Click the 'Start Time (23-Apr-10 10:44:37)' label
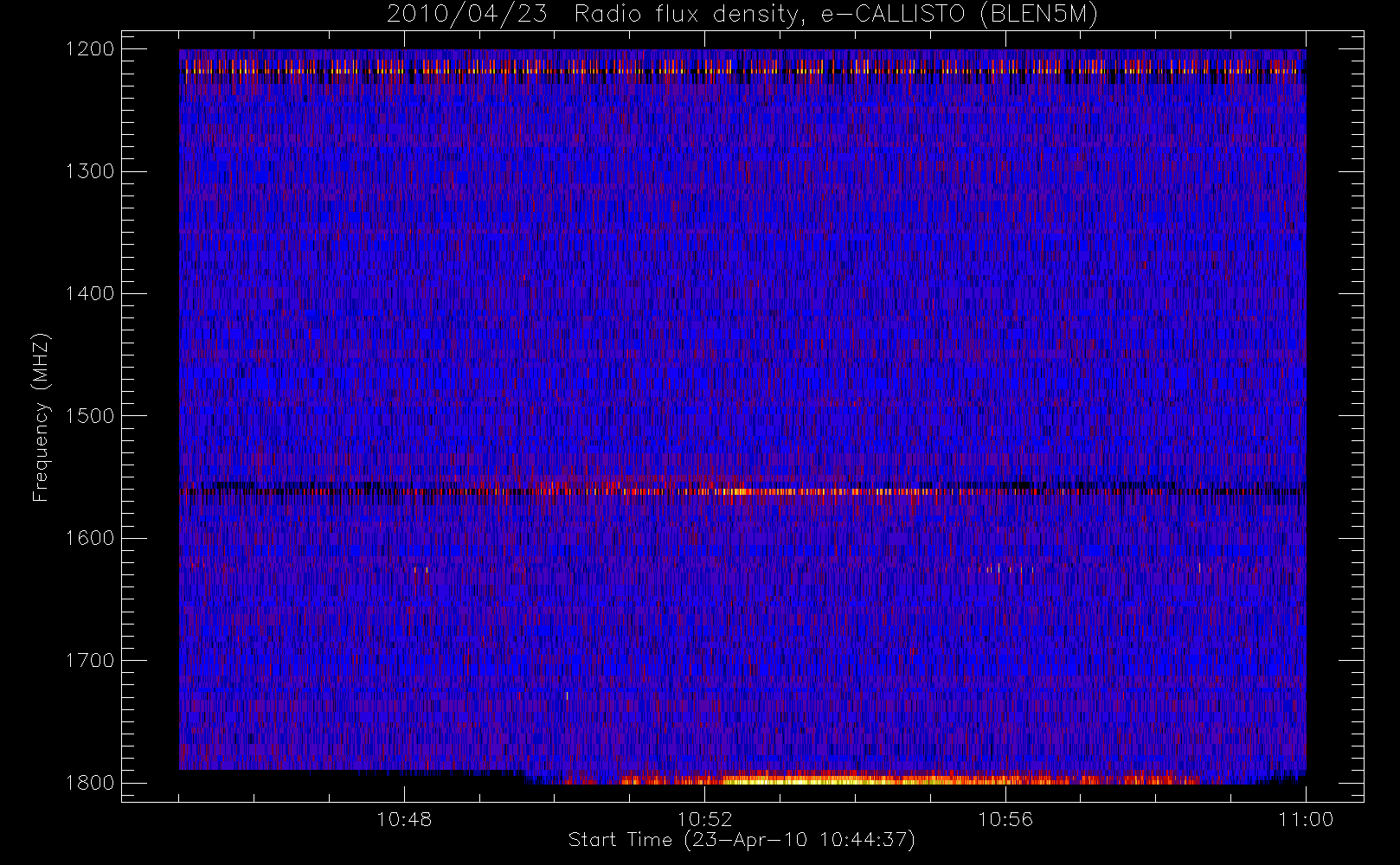Image resolution: width=1400 pixels, height=865 pixels. [x=742, y=840]
